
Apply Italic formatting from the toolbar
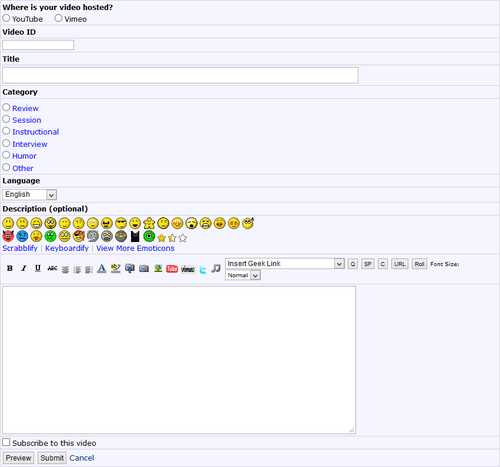[24, 268]
